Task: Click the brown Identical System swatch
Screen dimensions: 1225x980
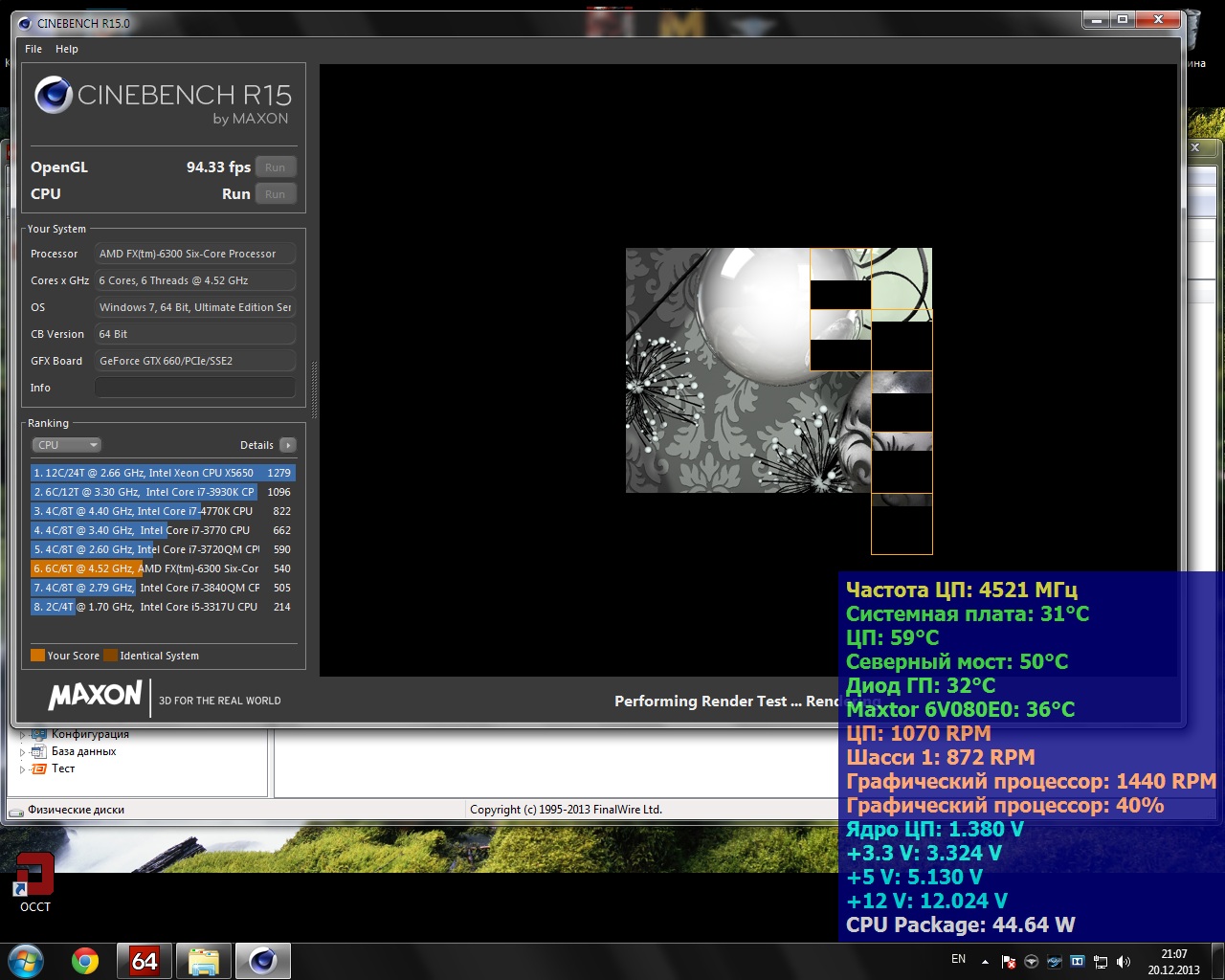Action: coord(110,656)
